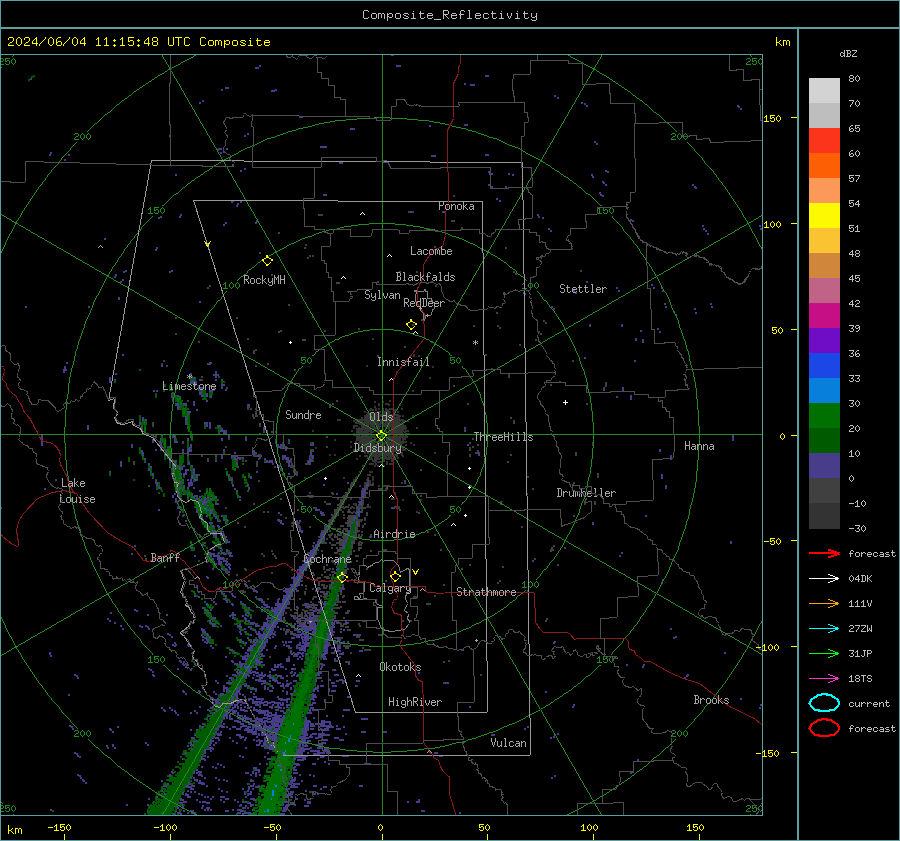Click the 60 dBZ orange color swatch
The width and height of the screenshot is (900, 841).
point(824,165)
